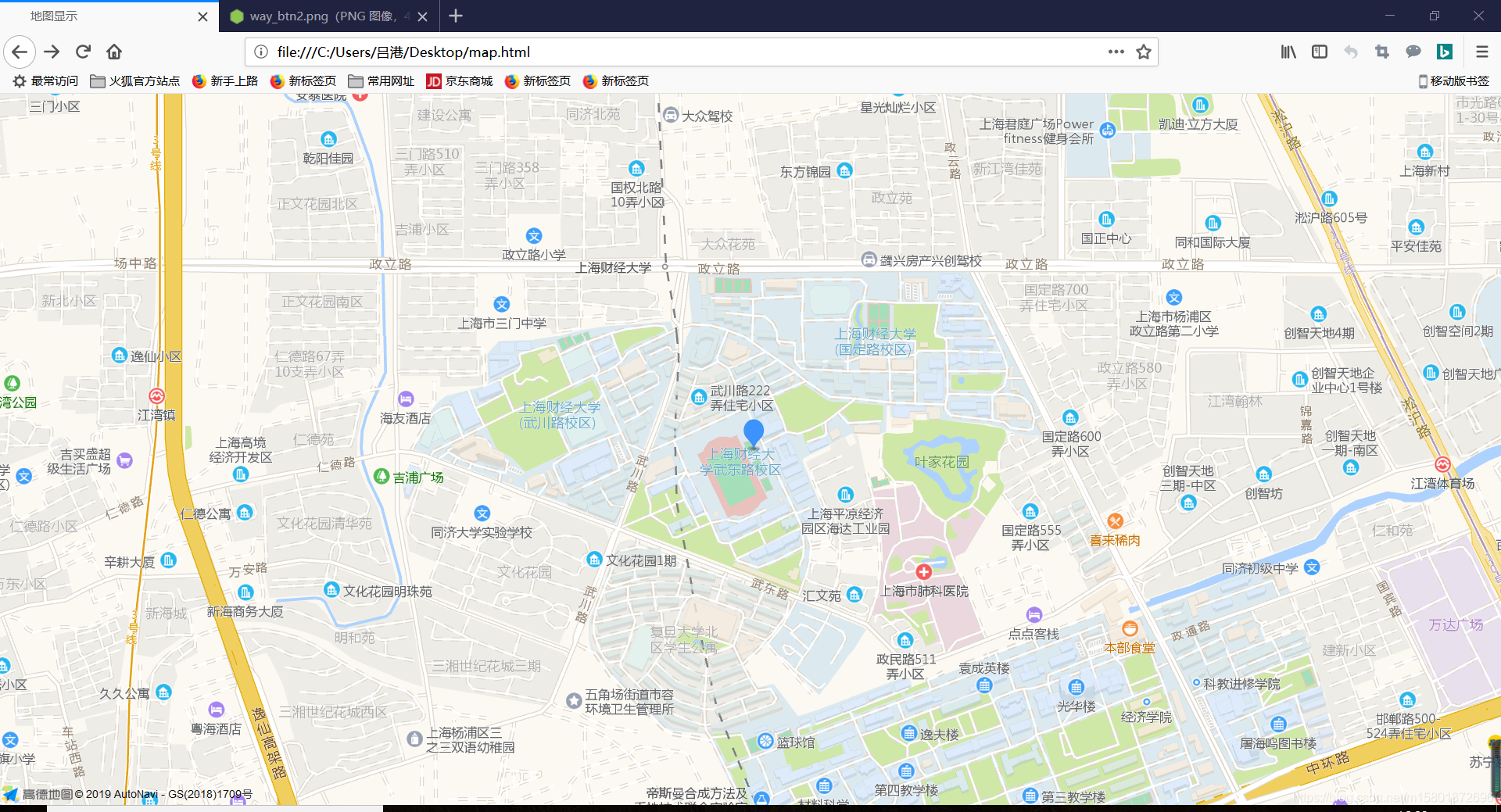Viewport: 1501px width, 812px height.
Task: Click the 五角场街道市容环境卫生管理所 star icon
Action: (x=574, y=701)
